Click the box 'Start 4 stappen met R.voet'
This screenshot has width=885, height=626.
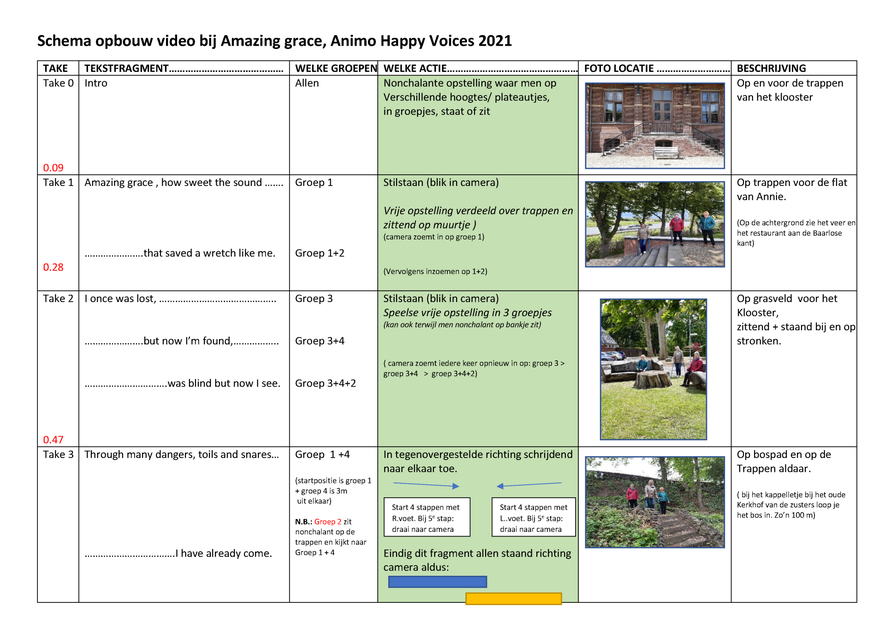coord(427,517)
